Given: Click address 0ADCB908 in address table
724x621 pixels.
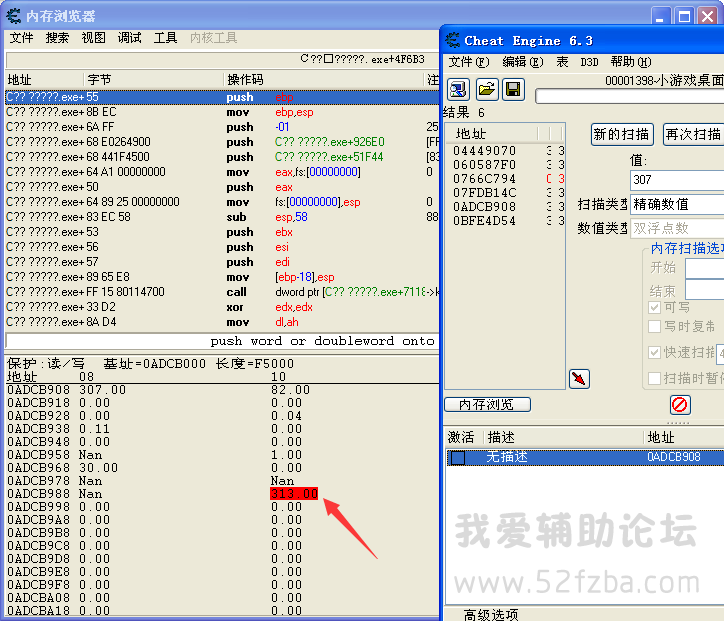Looking at the screenshot, I should tap(674, 457).
